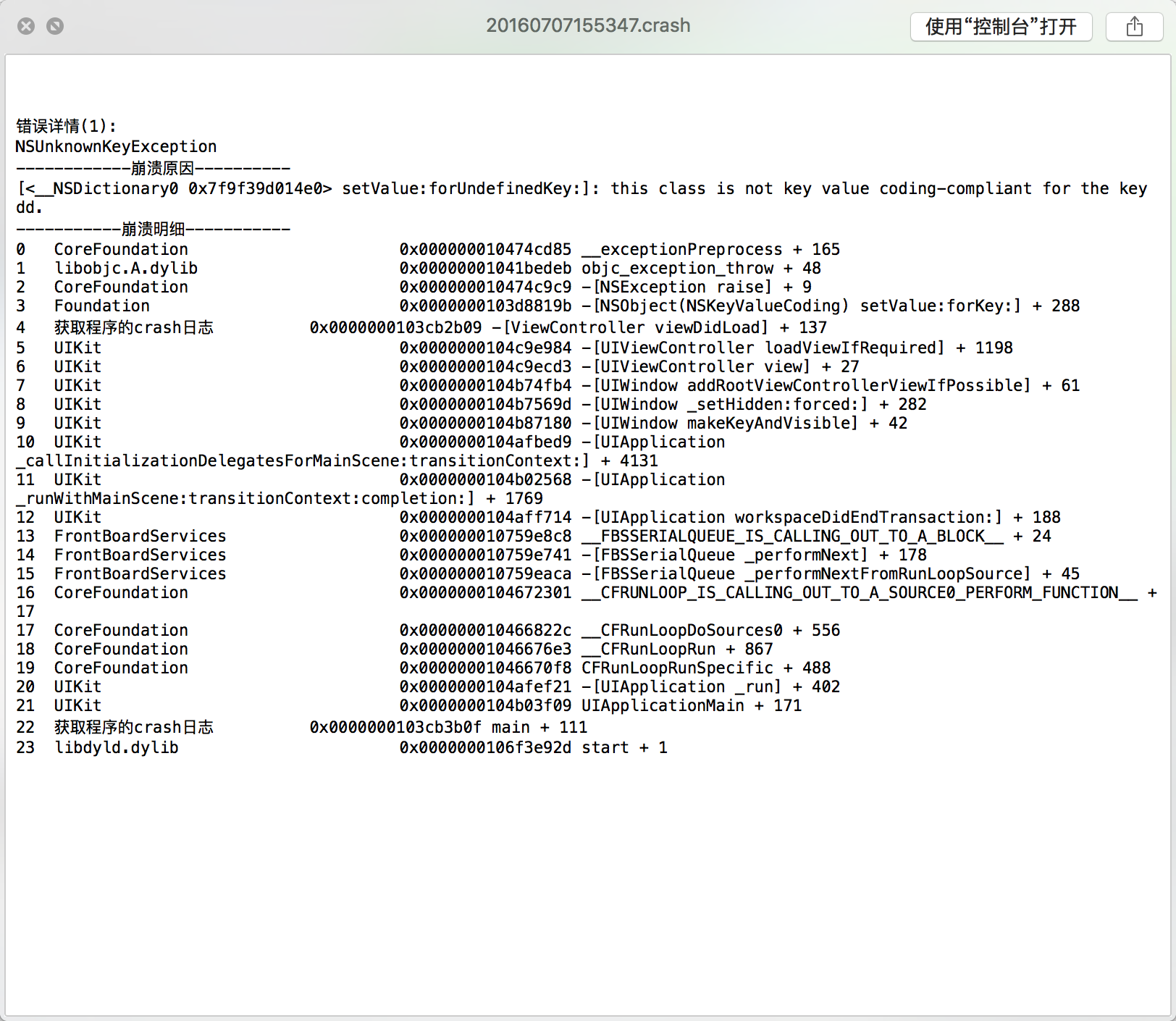Click the __CFRunLoopDoSources0 + 556 entry
The height and width of the screenshot is (1021, 1176).
click(x=711, y=630)
